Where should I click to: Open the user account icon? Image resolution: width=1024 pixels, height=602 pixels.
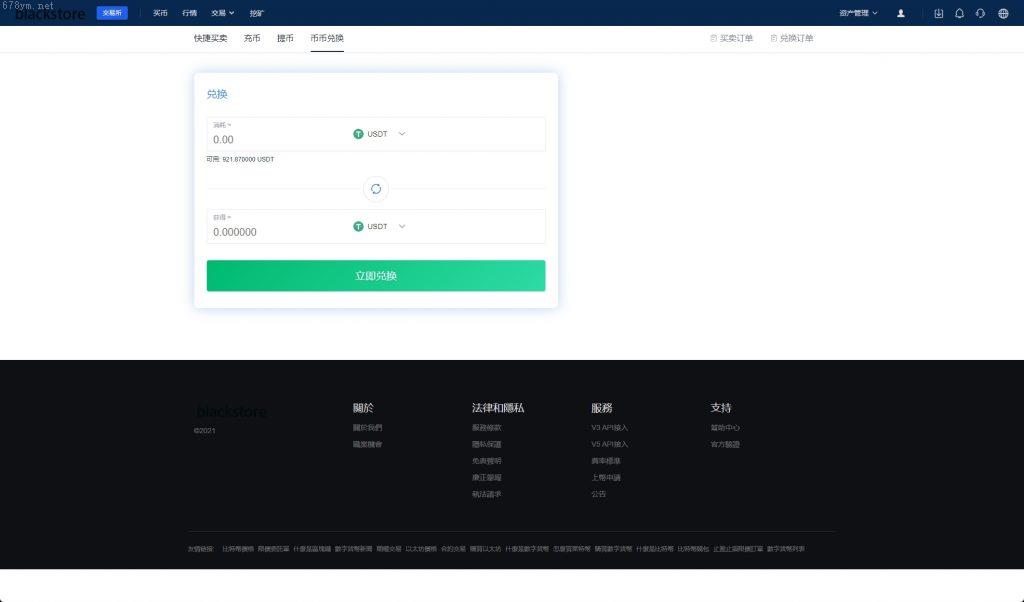[901, 13]
